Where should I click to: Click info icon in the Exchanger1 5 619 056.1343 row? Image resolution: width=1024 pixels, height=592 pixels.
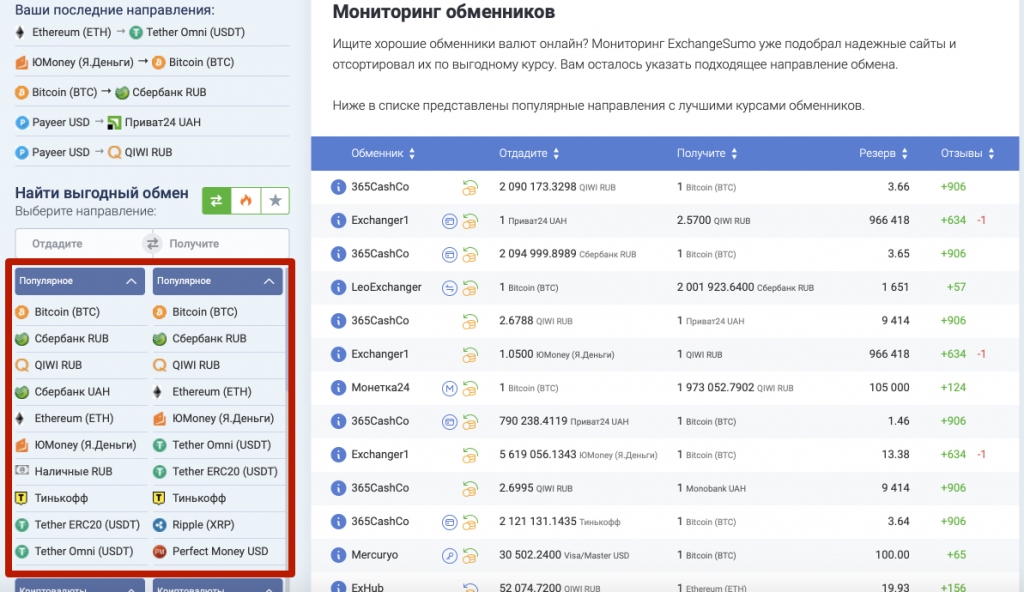pyautogui.click(x=338, y=455)
